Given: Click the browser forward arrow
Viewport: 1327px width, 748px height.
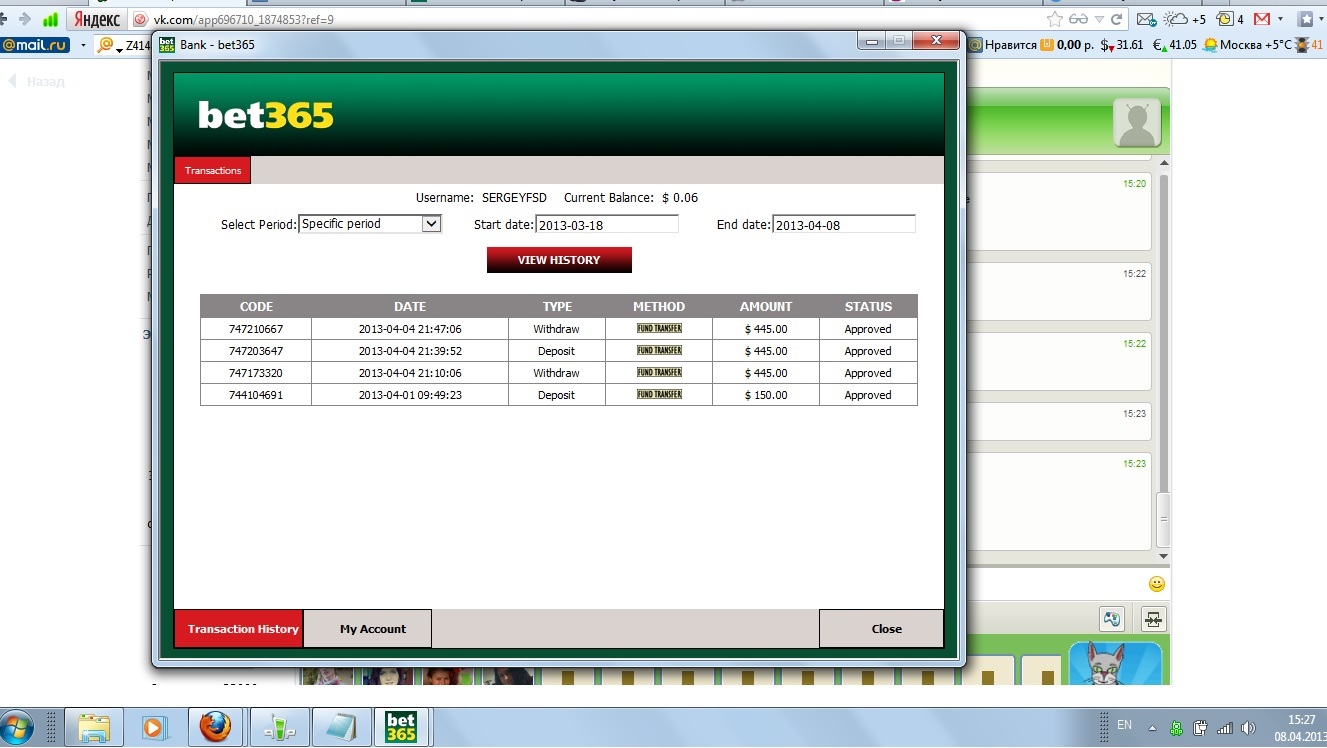Looking at the screenshot, I should 24,19.
